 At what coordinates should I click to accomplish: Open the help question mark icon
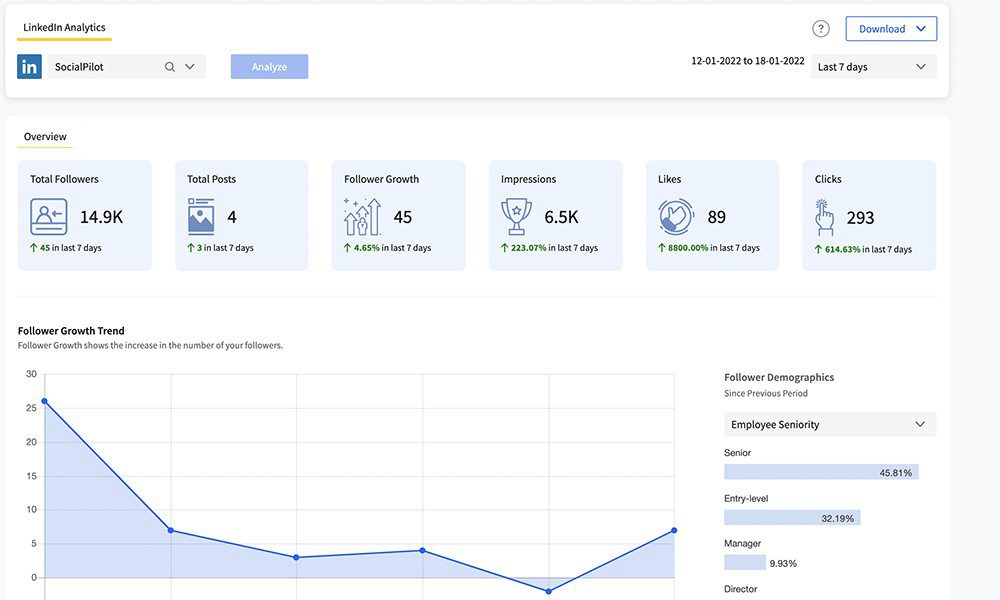tap(818, 27)
